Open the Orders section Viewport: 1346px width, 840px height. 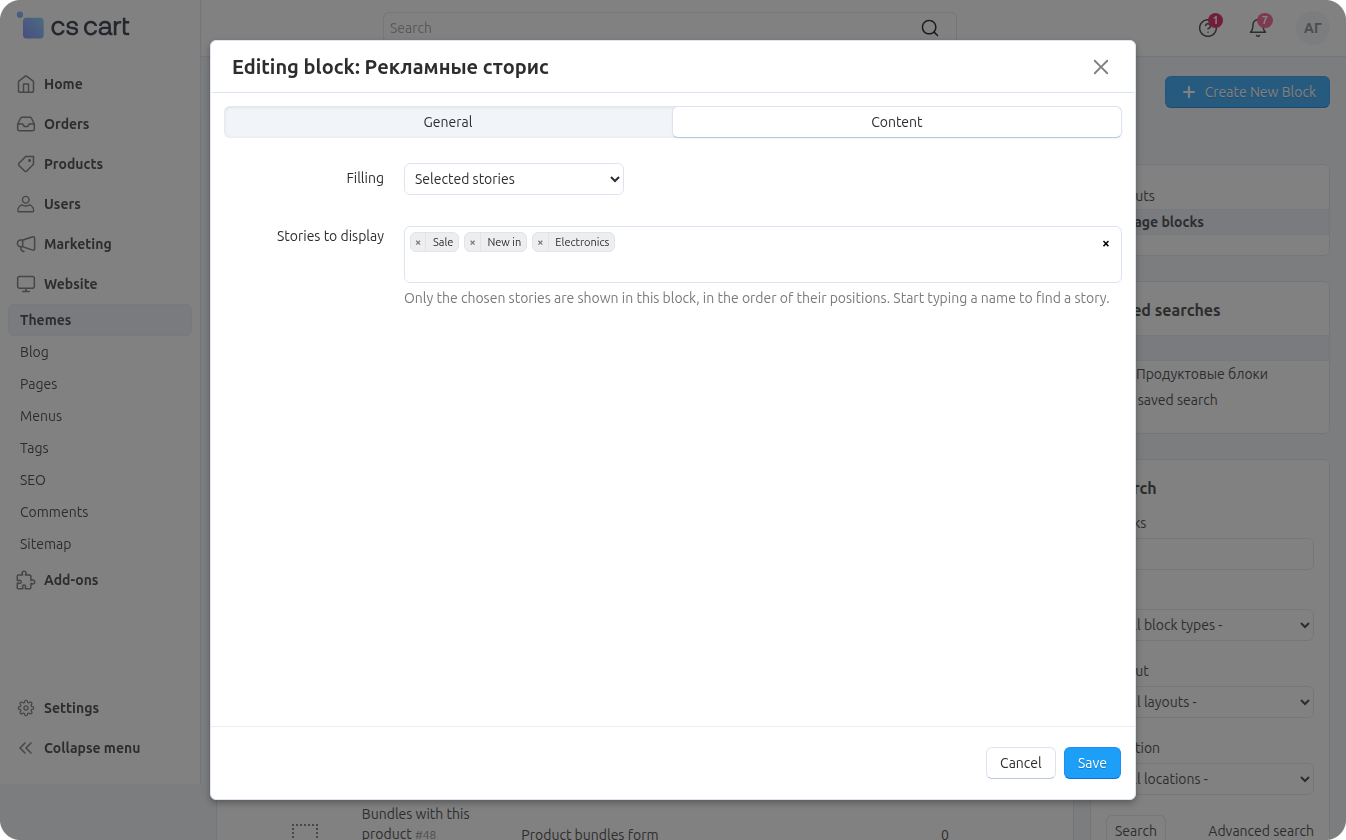[66, 124]
